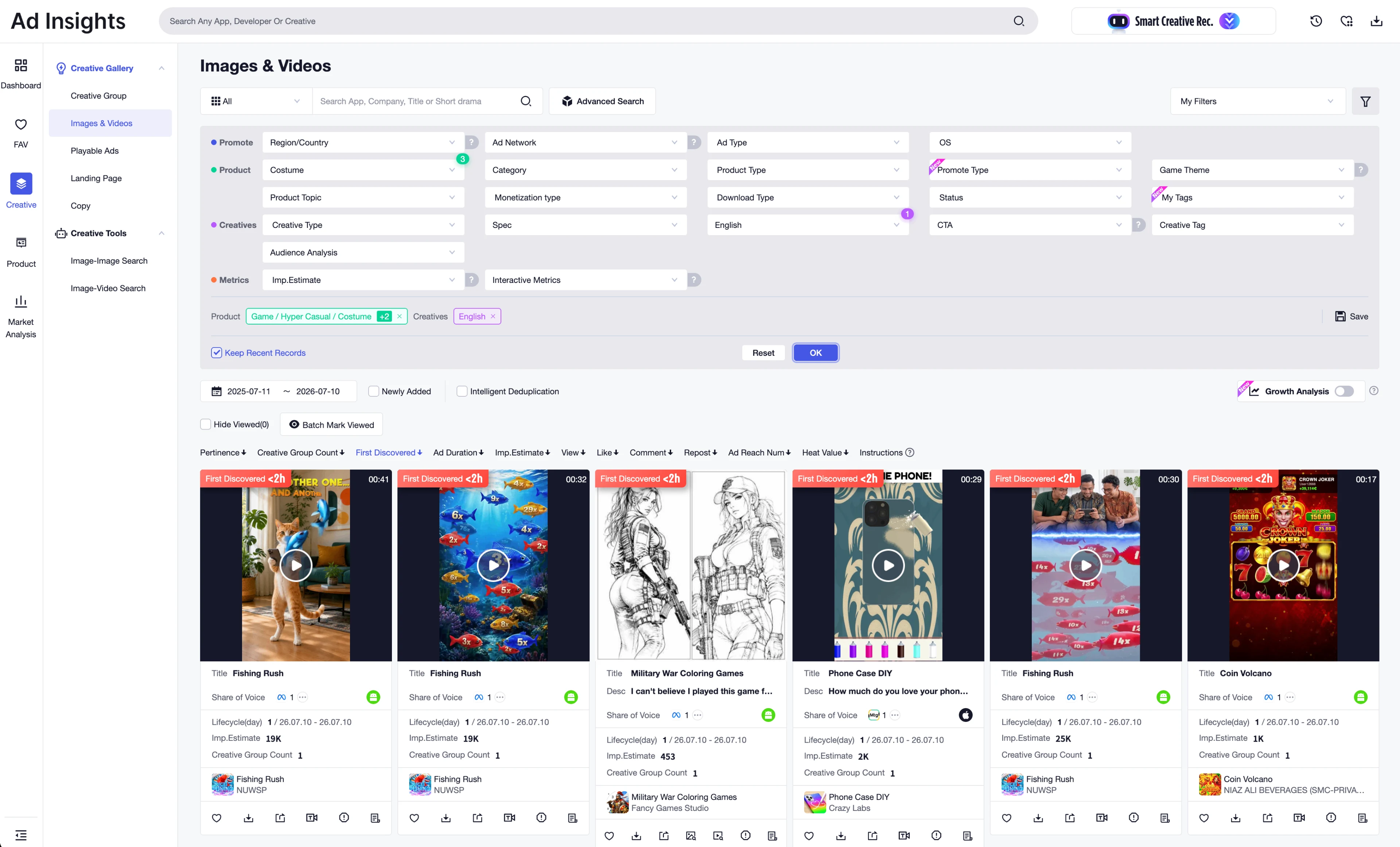
Task: Click the top search magnifier icon
Action: coord(1019,21)
